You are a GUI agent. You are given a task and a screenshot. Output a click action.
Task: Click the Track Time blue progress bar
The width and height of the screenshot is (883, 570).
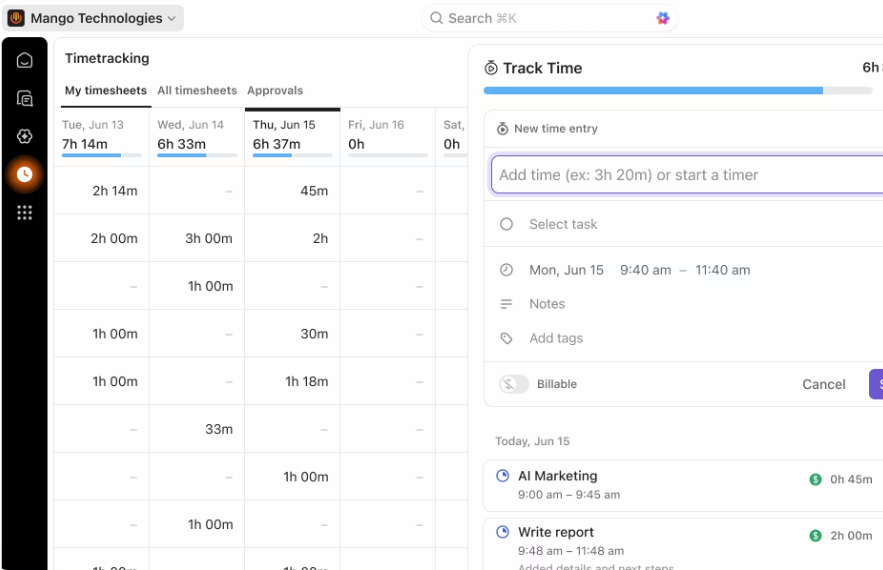tap(653, 91)
